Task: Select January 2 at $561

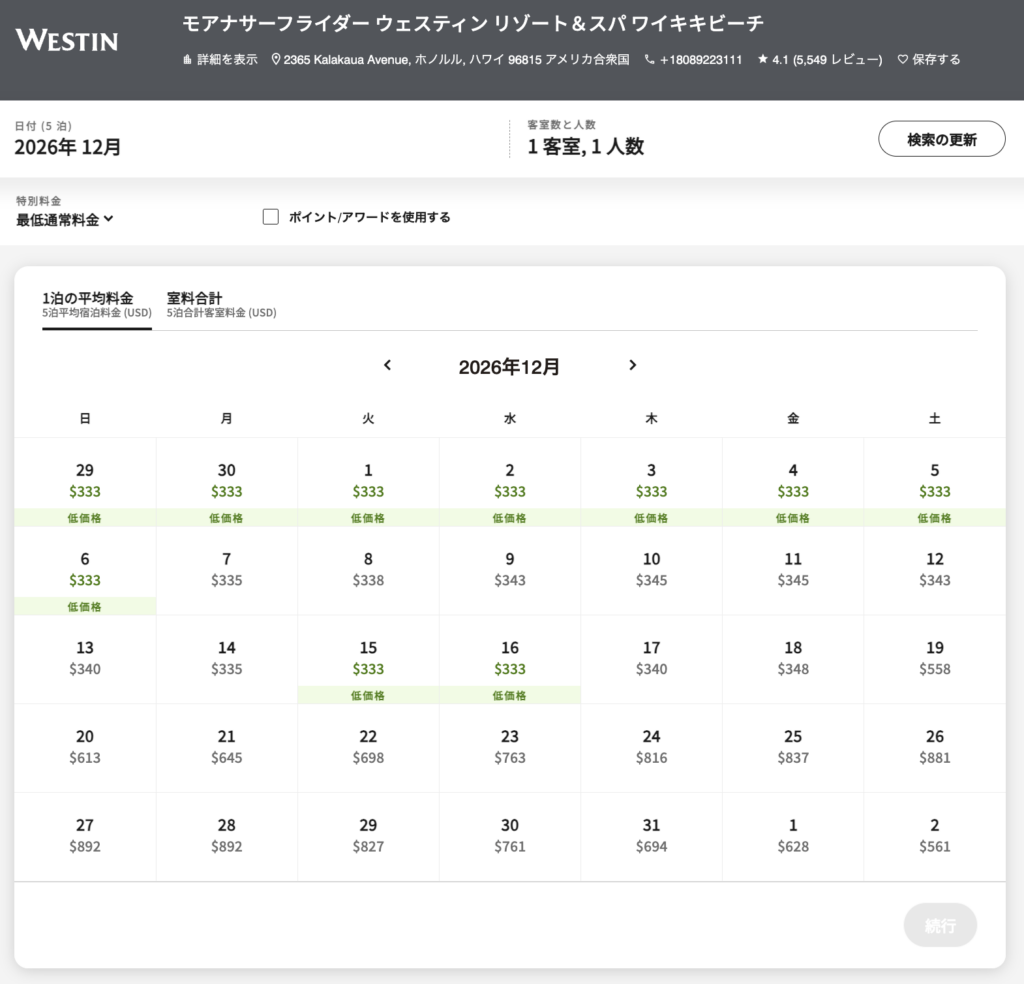Action: pyautogui.click(x=935, y=838)
